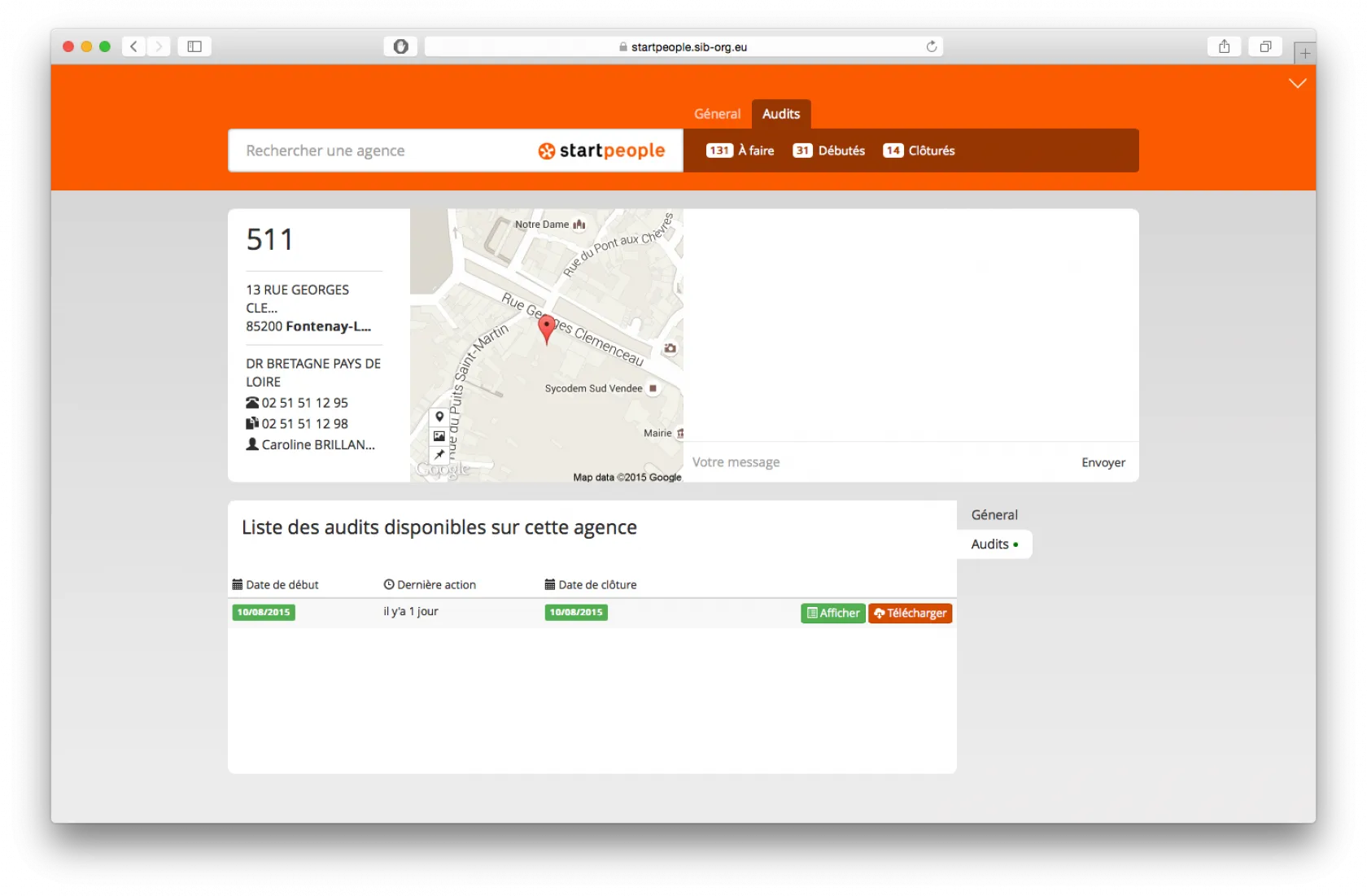This screenshot has height=896, width=1367.
Task: Click the Sycodem Sud Vendee map icon
Action: click(x=653, y=389)
